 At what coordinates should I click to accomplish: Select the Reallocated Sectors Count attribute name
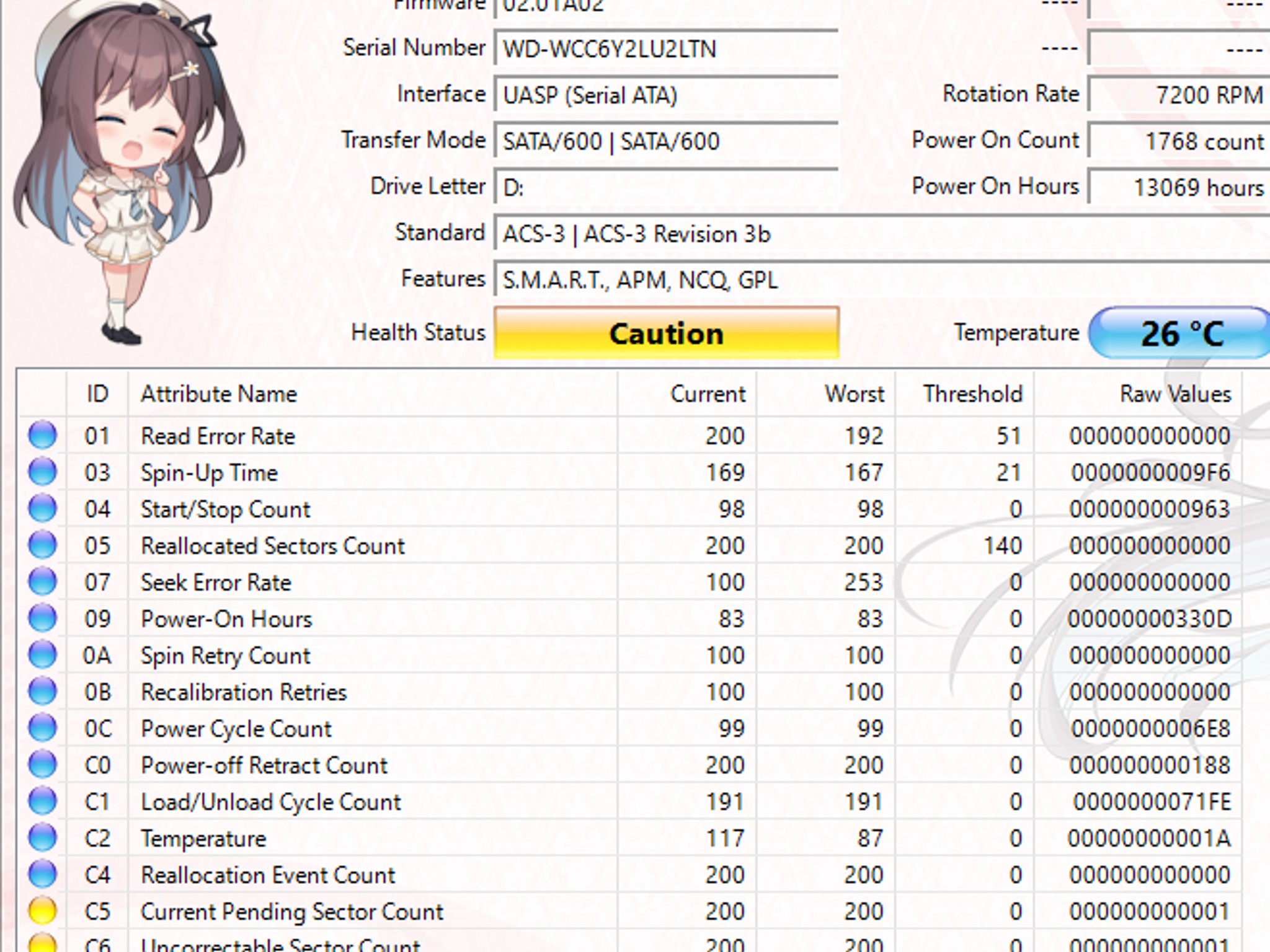(273, 545)
